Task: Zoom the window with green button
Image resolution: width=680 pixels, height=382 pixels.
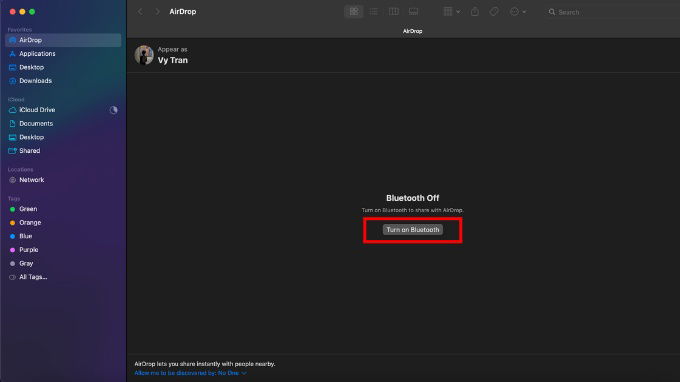Action: pyautogui.click(x=32, y=12)
